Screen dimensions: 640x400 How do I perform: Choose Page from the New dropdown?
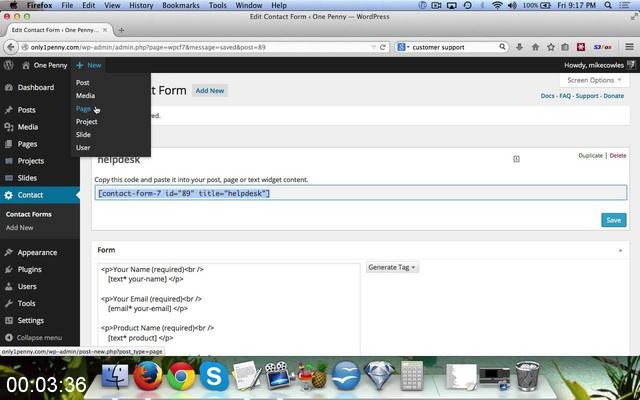pyautogui.click(x=83, y=109)
